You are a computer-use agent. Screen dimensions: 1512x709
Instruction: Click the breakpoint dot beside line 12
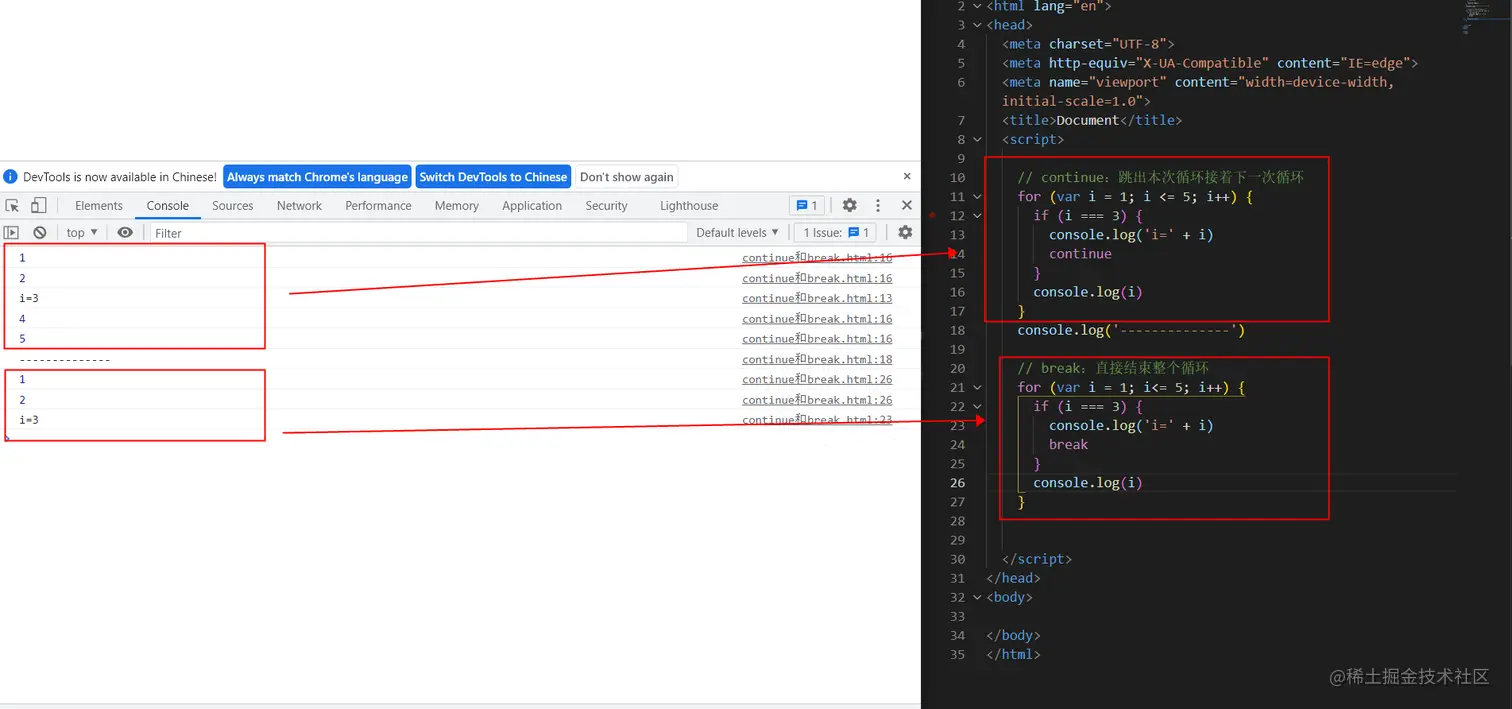pyautogui.click(x=933, y=215)
